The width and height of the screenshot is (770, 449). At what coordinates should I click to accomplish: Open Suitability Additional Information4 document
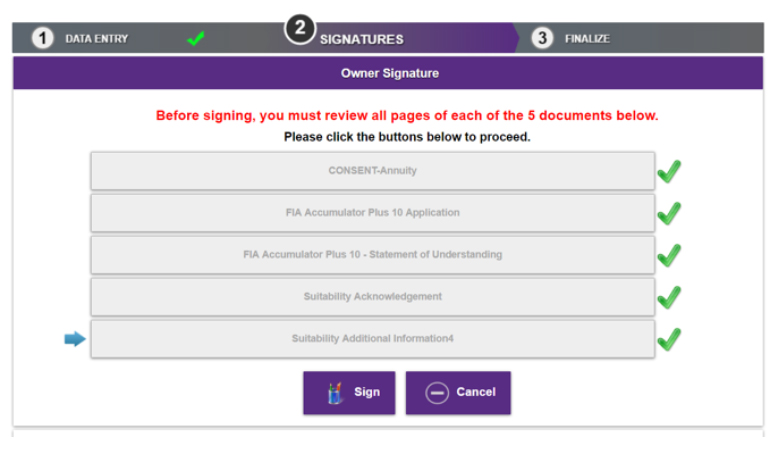pos(373,339)
